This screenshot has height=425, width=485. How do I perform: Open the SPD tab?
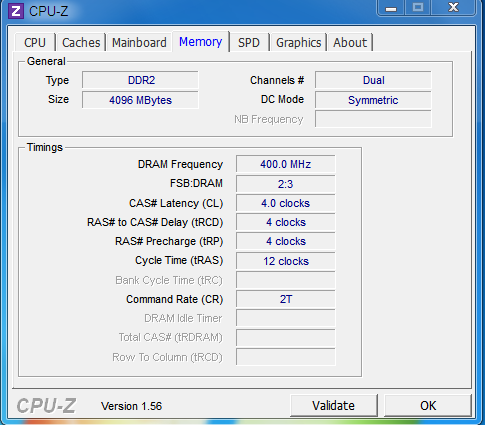click(249, 43)
